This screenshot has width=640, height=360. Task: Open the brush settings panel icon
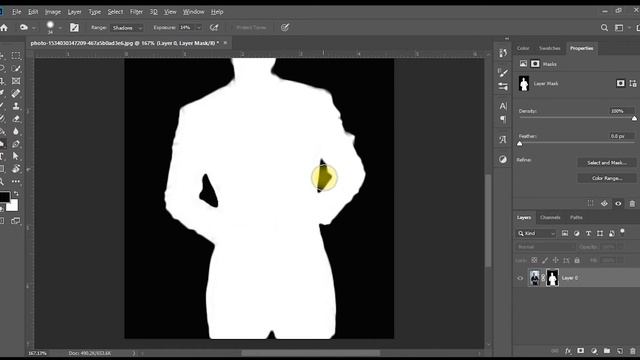pos(74,27)
